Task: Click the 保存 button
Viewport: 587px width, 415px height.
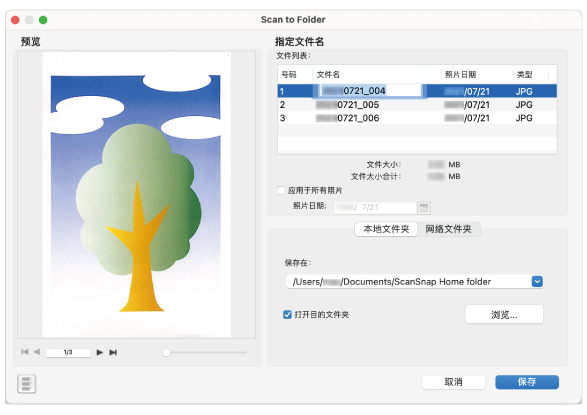Action: coord(527,382)
